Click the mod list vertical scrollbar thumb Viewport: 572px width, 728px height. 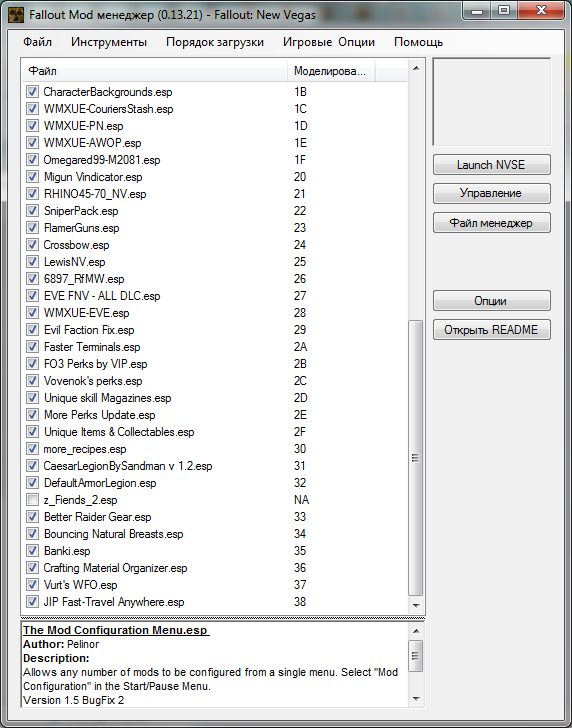pos(416,458)
